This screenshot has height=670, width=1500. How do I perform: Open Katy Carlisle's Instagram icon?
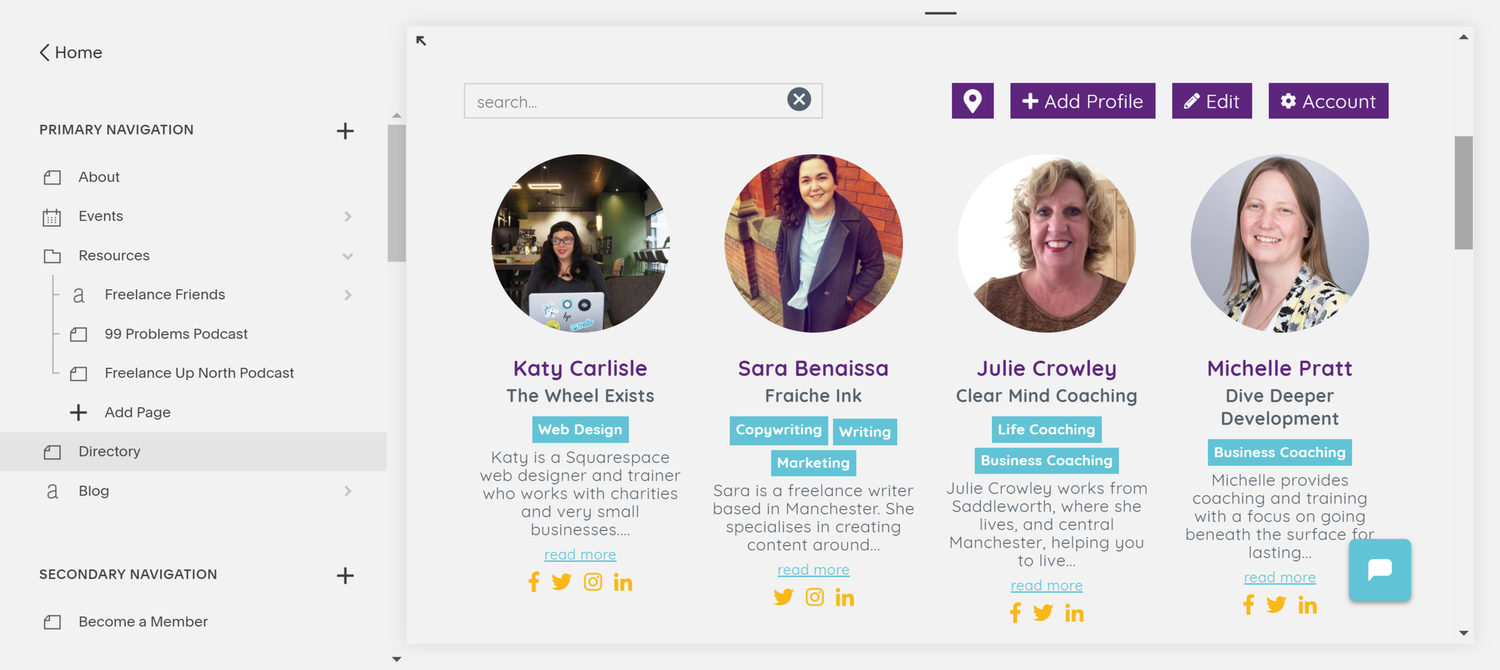coord(593,582)
